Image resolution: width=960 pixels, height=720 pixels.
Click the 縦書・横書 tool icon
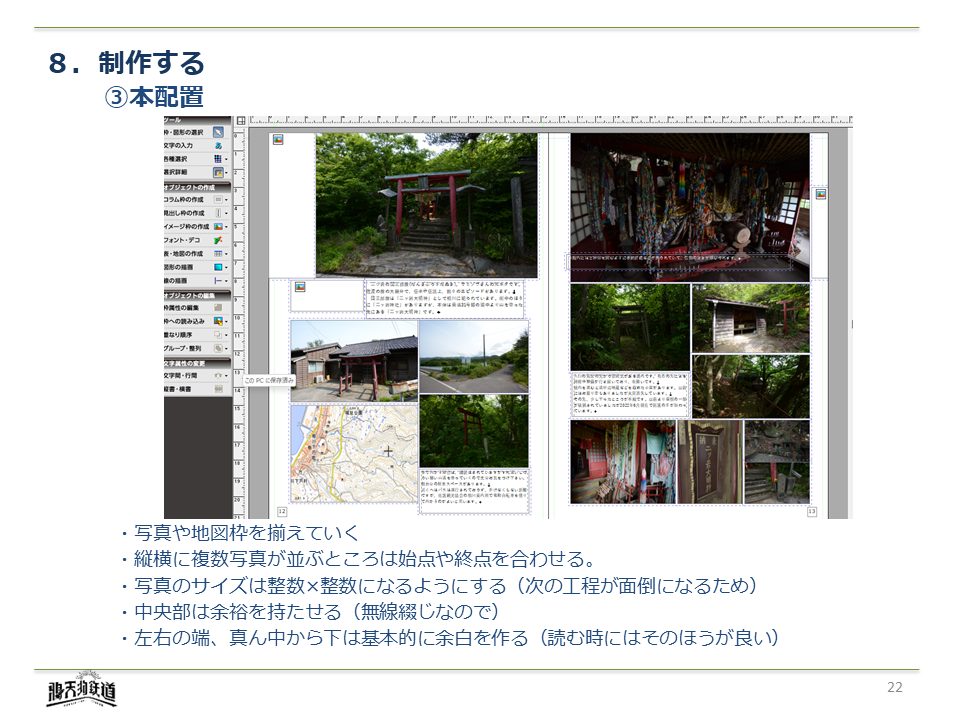pyautogui.click(x=217, y=387)
